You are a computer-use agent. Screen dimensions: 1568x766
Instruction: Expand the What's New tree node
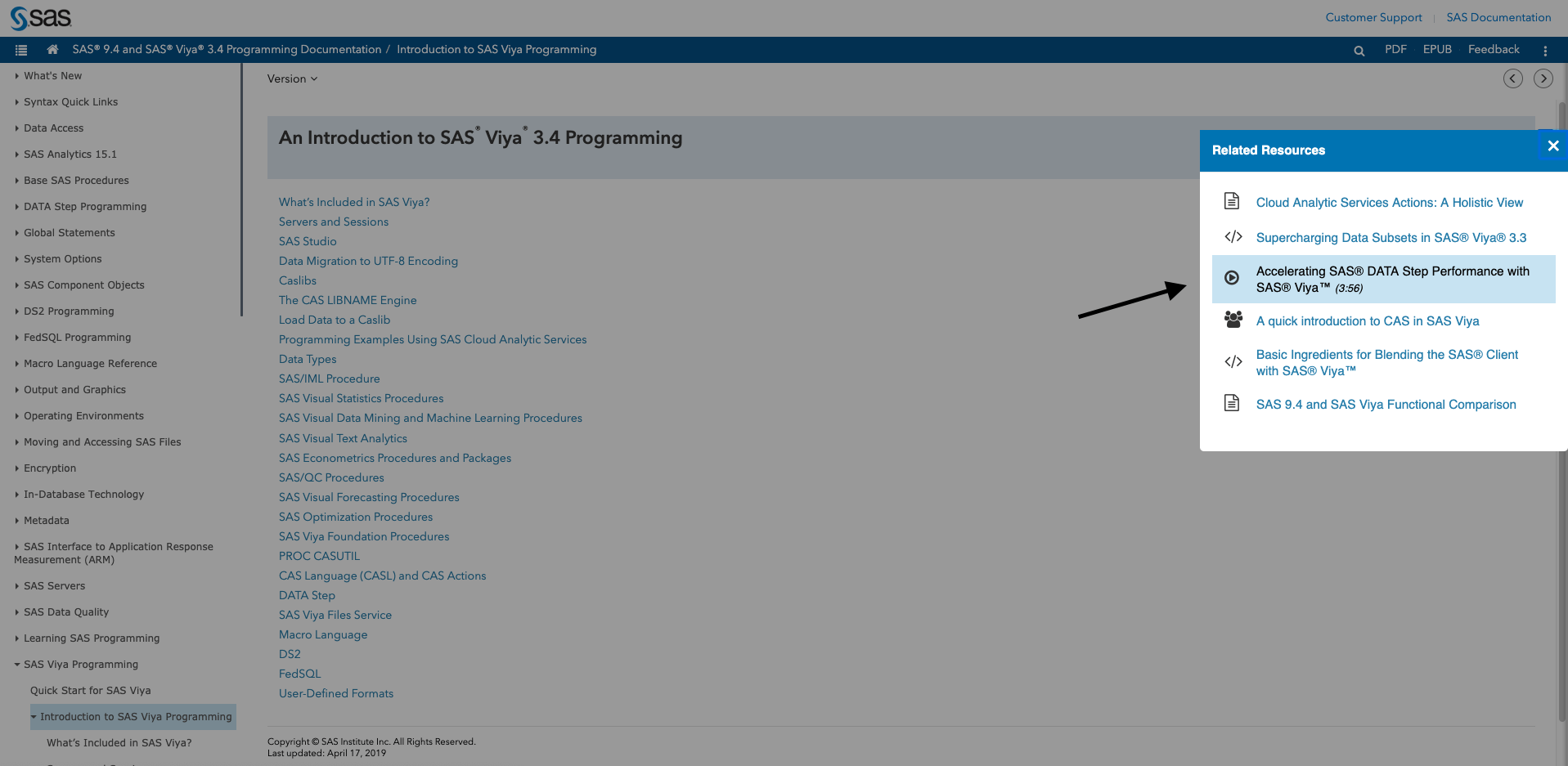(16, 76)
